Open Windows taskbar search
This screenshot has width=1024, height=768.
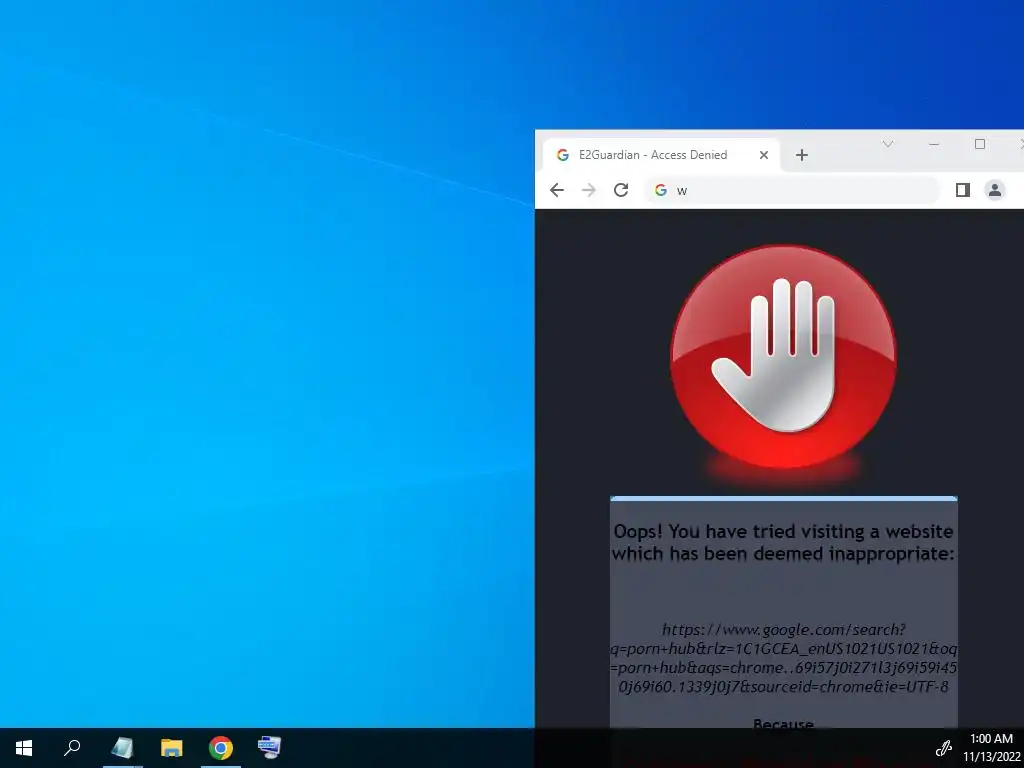pyautogui.click(x=72, y=748)
